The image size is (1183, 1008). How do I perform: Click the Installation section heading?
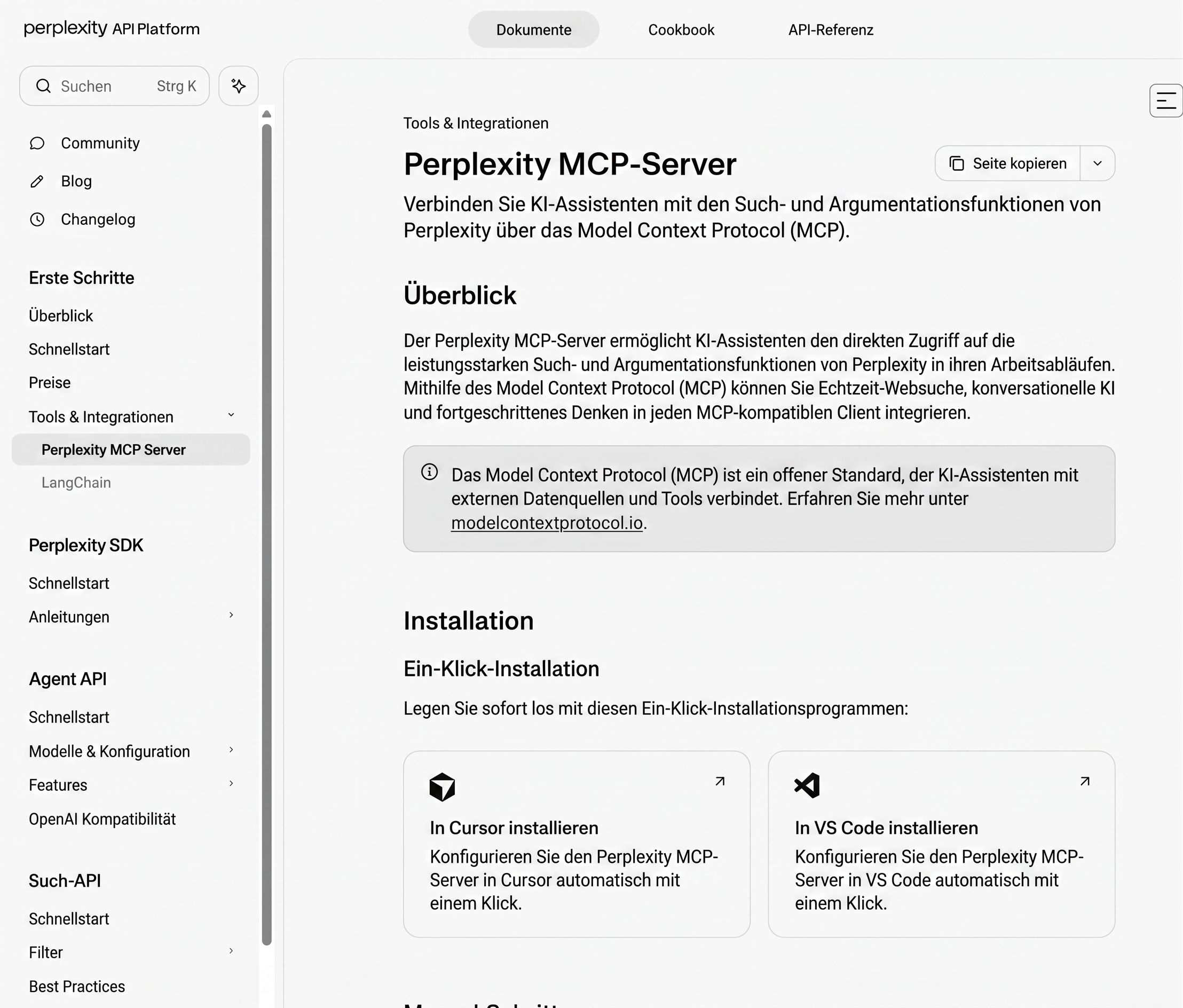(x=468, y=621)
